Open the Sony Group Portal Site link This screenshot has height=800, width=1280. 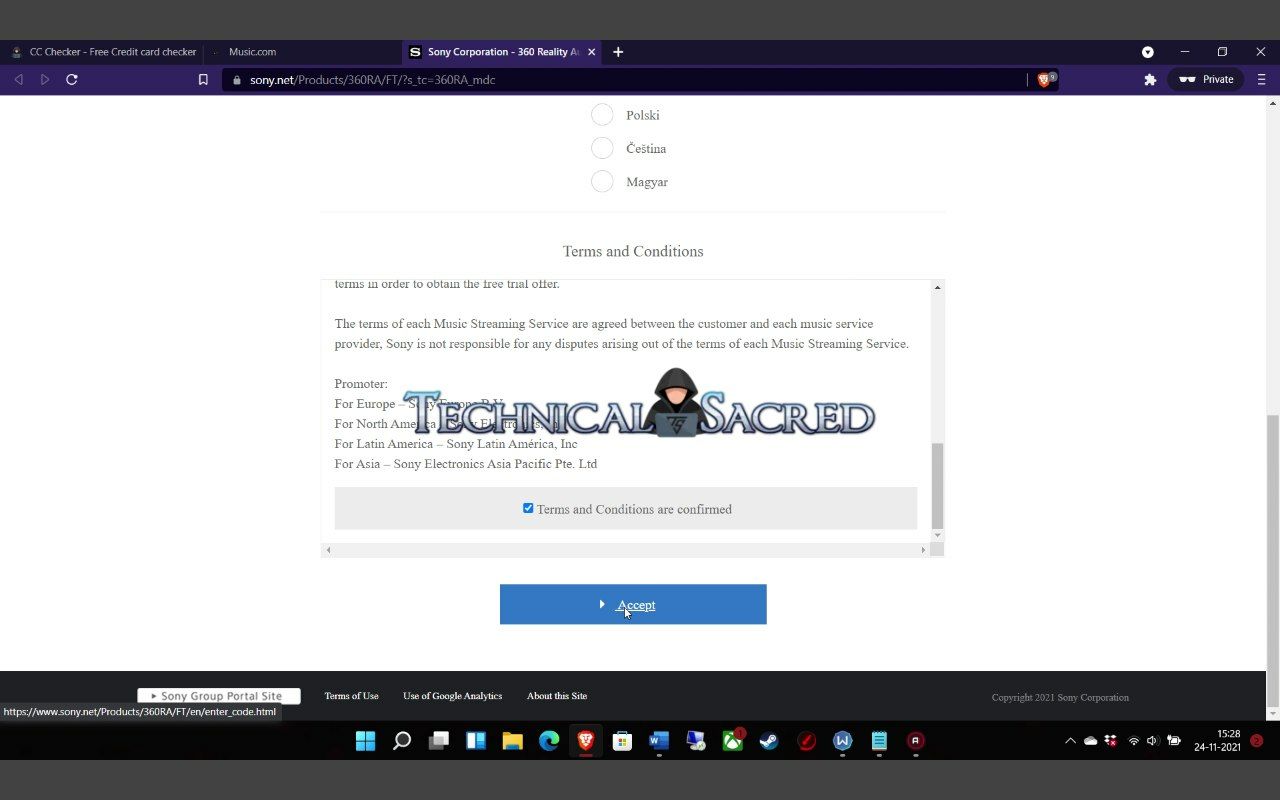pyautogui.click(x=219, y=696)
